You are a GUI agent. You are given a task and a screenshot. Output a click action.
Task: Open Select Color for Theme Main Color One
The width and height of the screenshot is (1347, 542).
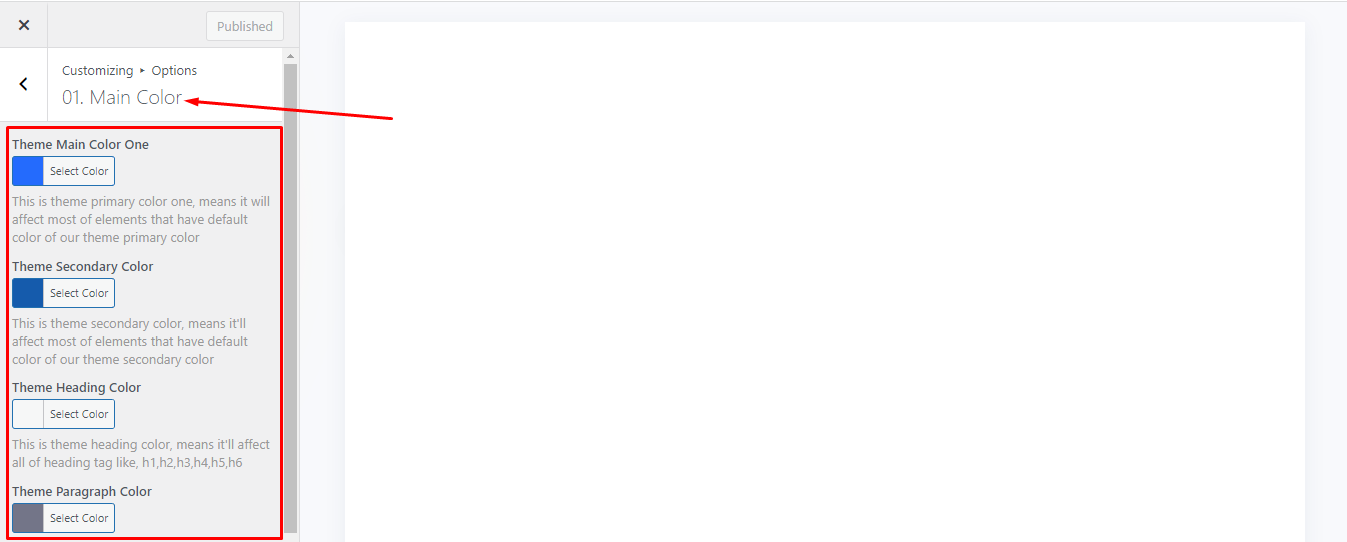pos(79,171)
